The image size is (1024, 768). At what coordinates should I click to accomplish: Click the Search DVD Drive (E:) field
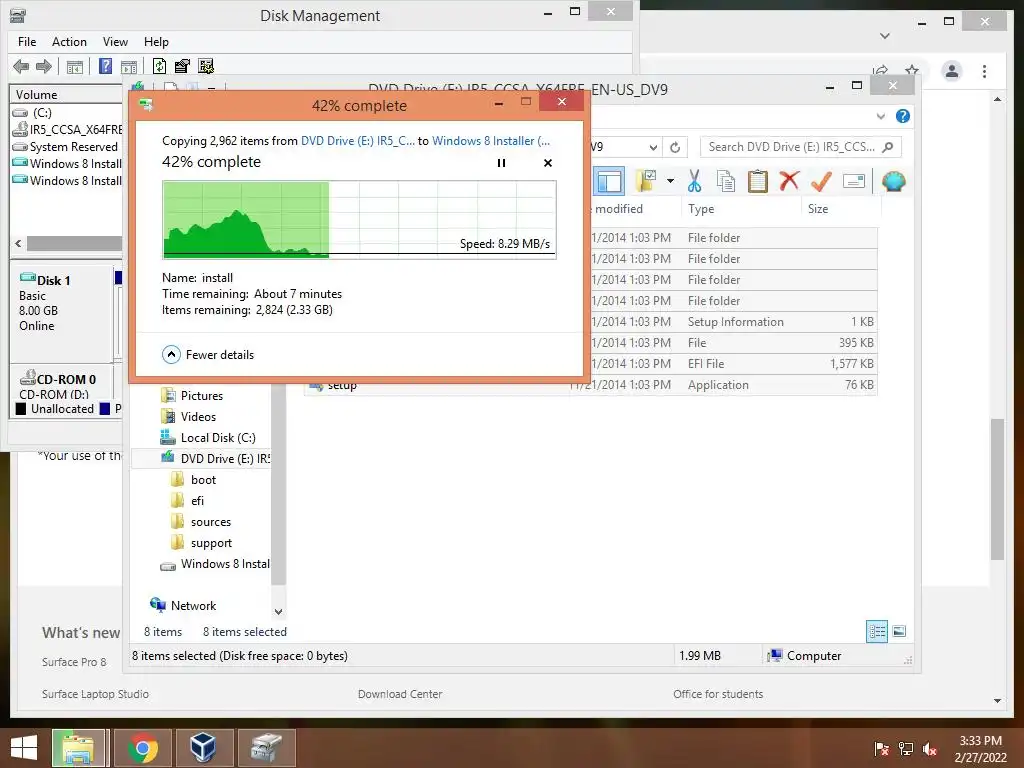[801, 147]
